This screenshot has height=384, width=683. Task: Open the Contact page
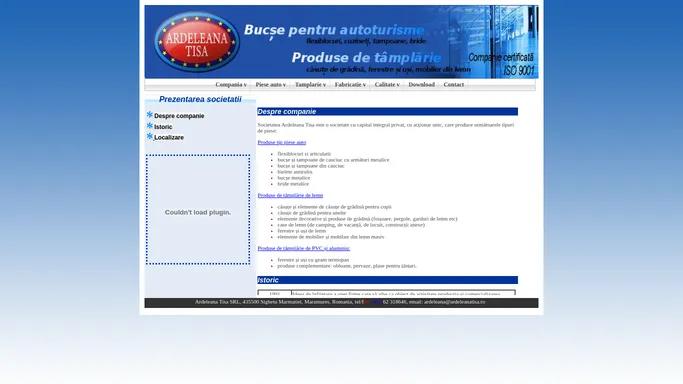(x=453, y=84)
